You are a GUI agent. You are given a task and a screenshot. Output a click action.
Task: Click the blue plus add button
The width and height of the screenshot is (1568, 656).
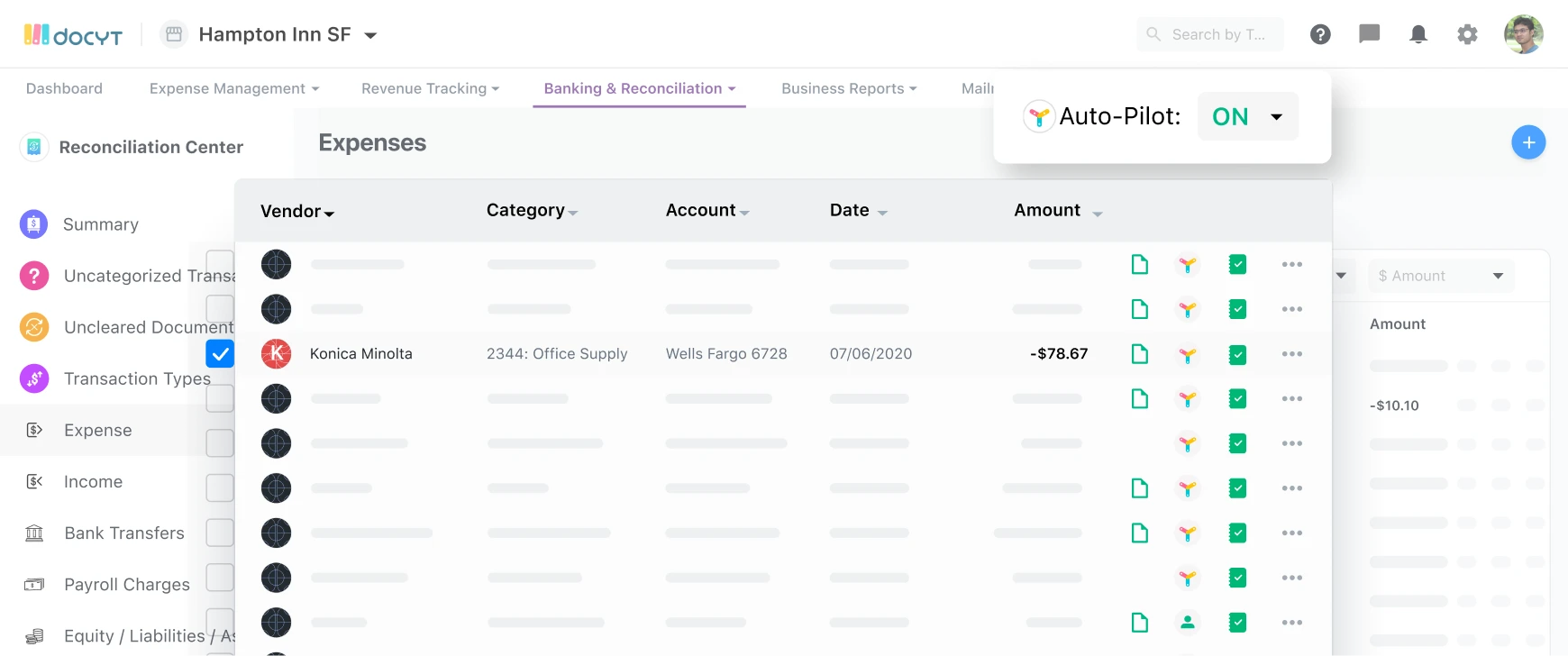(x=1528, y=142)
